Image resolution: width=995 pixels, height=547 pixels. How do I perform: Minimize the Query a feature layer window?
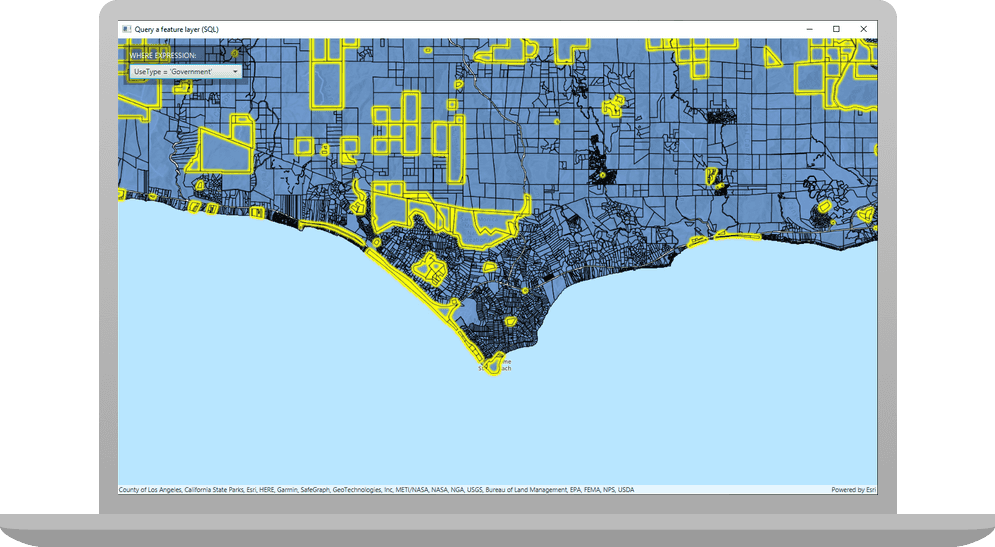809,29
